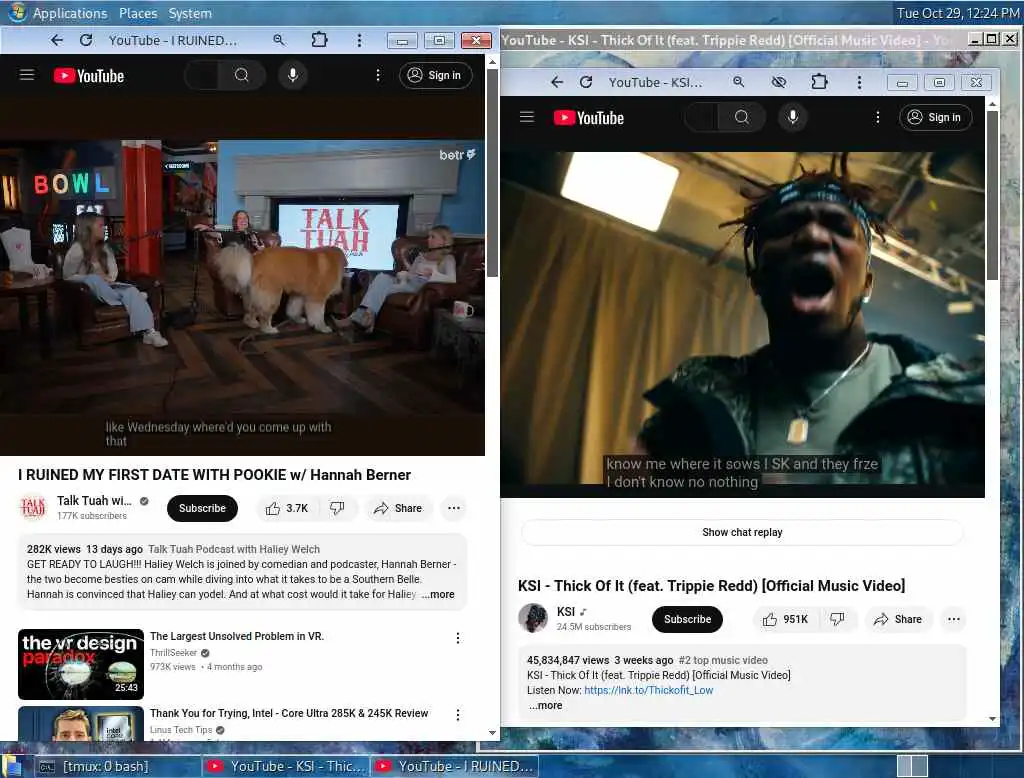Click the clock showing Tue Oct 29

(957, 13)
